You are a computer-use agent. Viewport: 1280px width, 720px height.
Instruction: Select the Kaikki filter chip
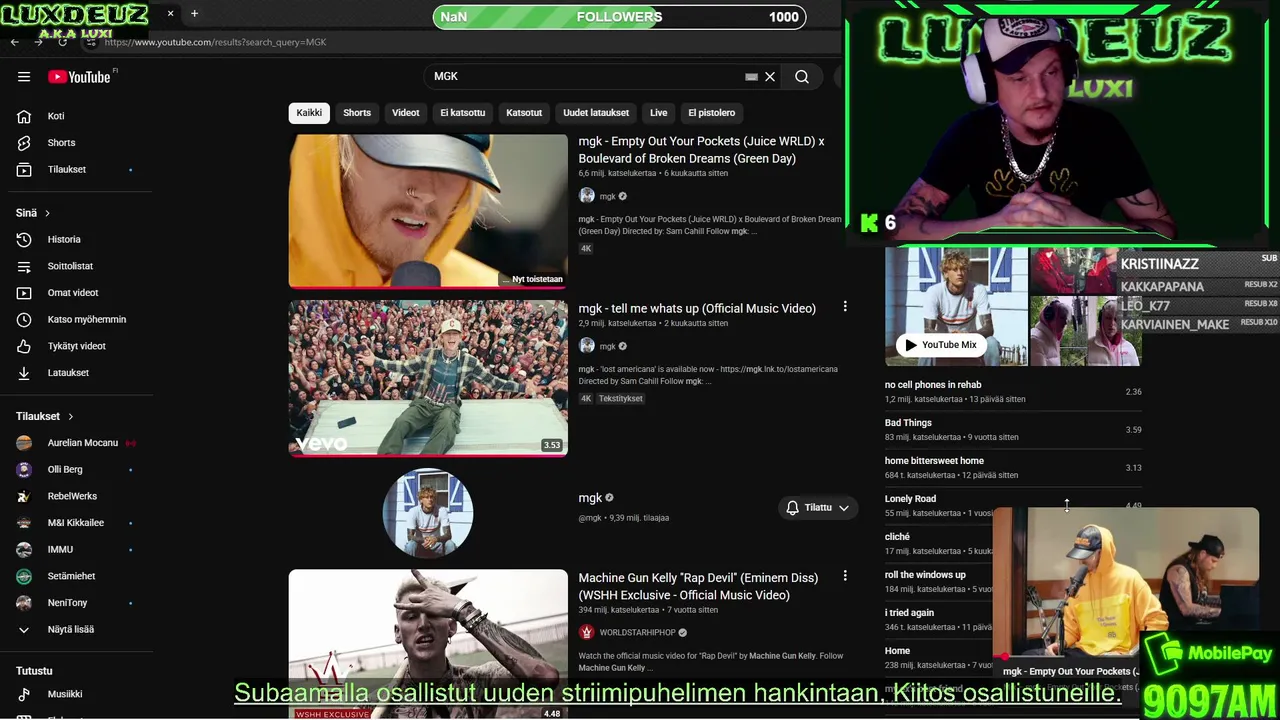click(309, 113)
